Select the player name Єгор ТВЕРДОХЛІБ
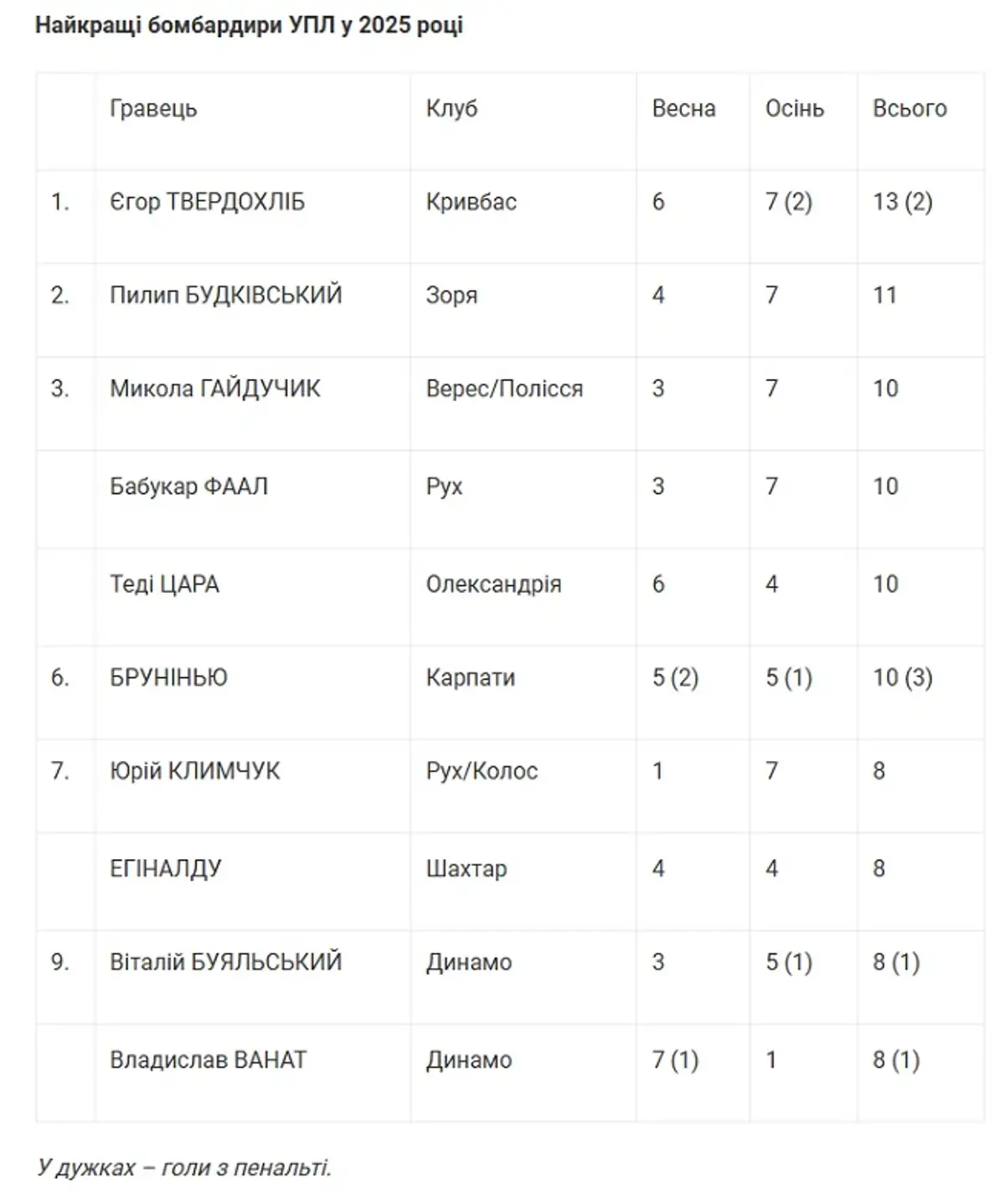The height and width of the screenshot is (1204, 1005). click(x=207, y=202)
